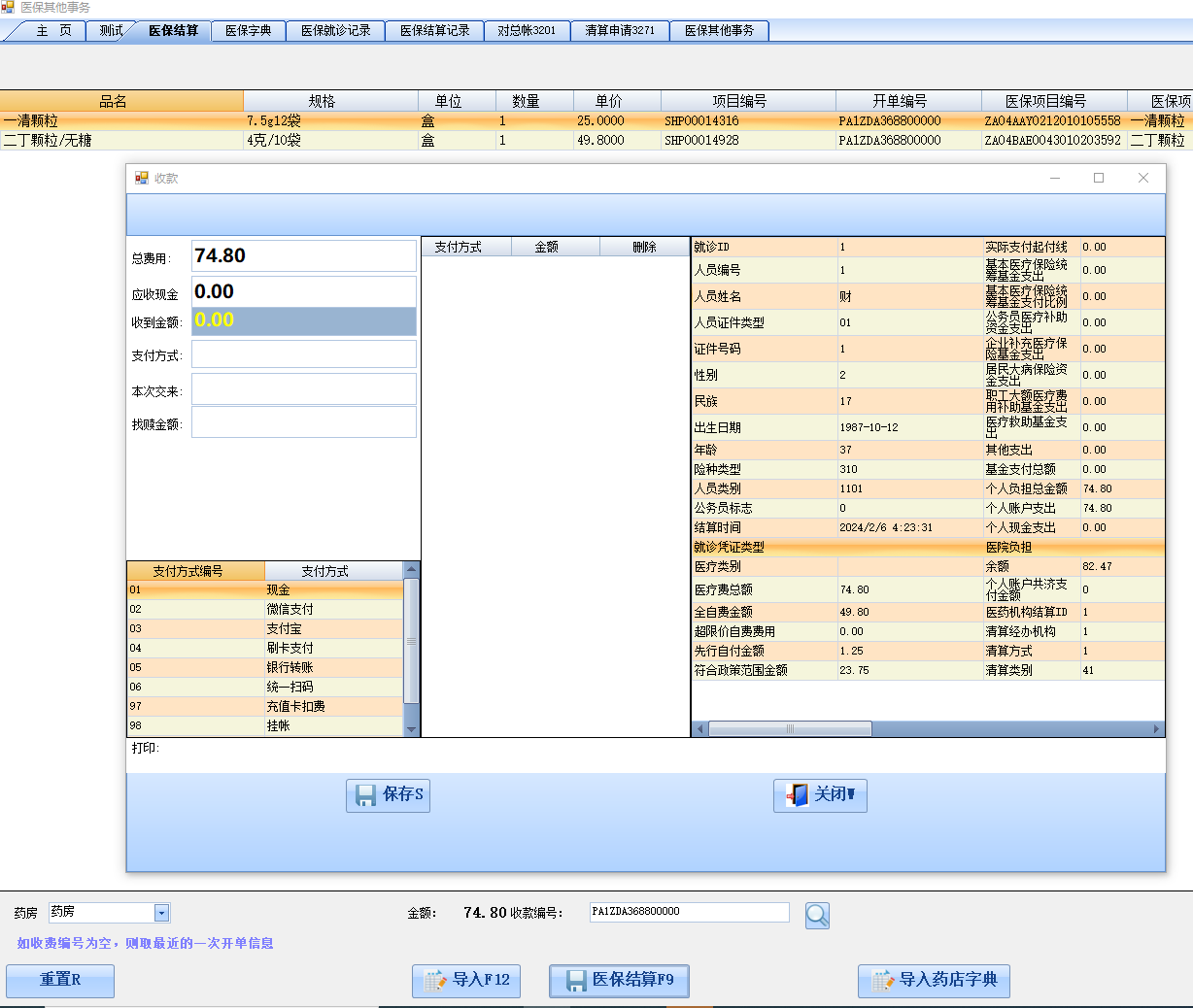Viewport: 1193px width, 1008px height.
Task: Select the 二丁颗粒/无糖 row name
Action: coord(48,141)
